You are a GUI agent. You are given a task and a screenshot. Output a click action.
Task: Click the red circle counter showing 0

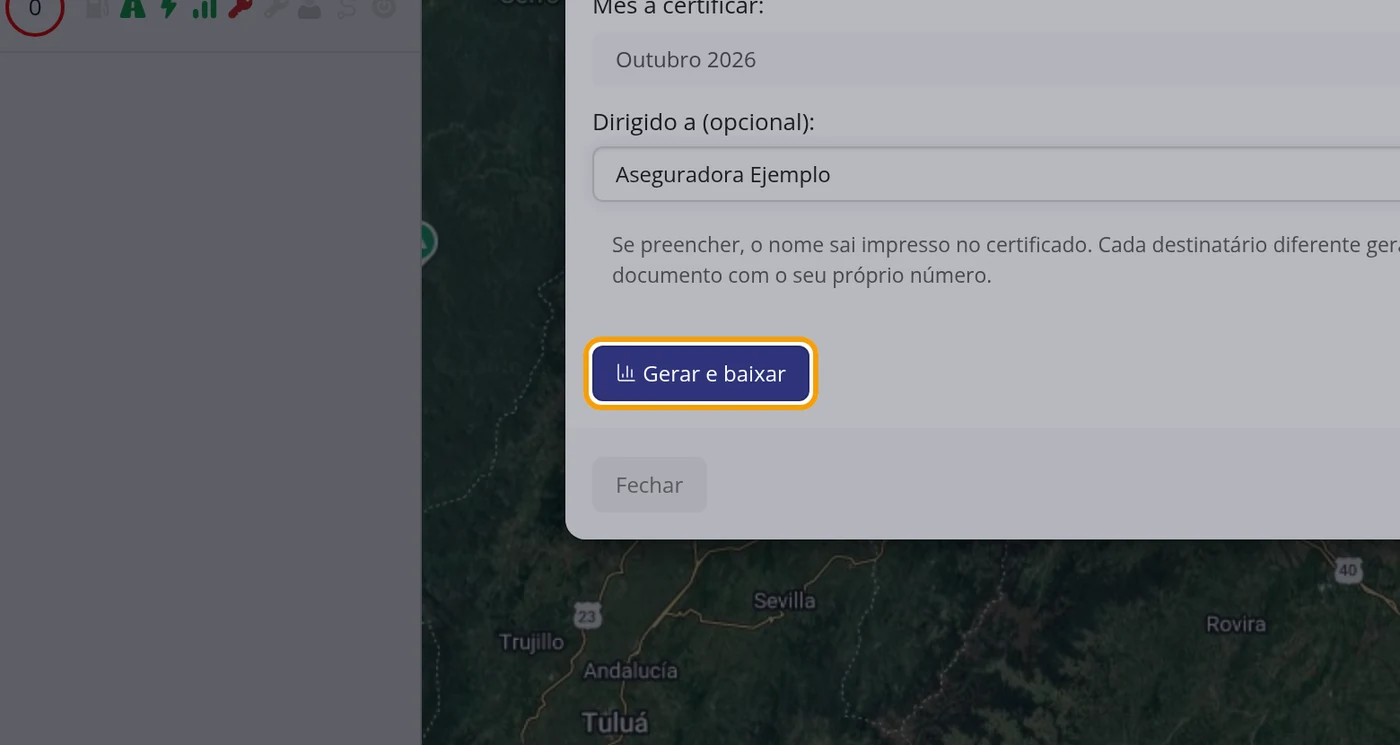coord(35,9)
